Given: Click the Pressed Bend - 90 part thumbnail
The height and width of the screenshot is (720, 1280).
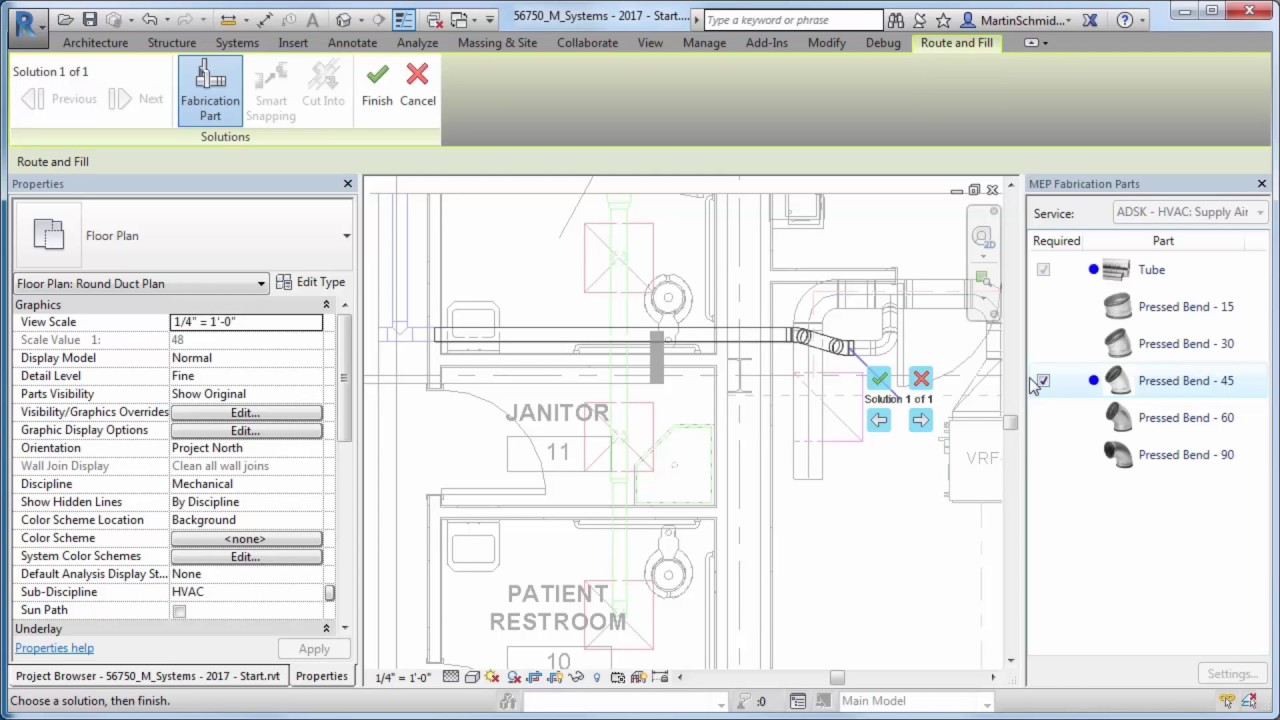Looking at the screenshot, I should [x=1117, y=455].
